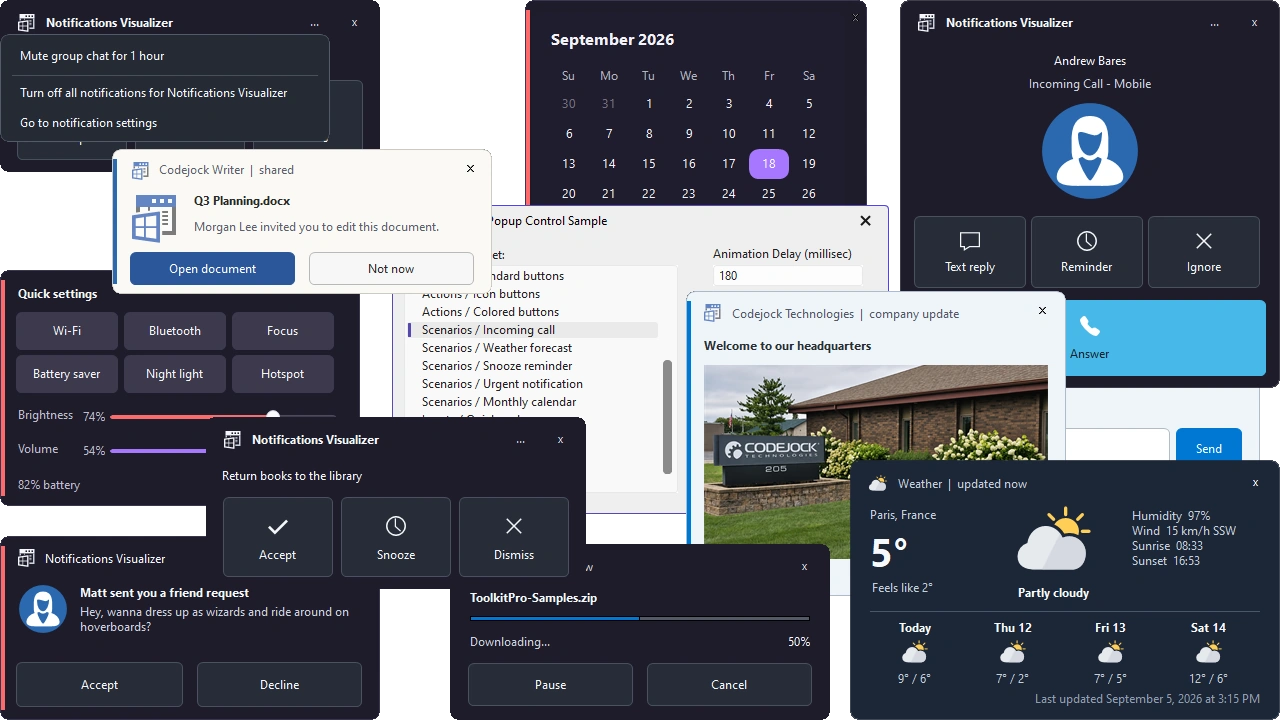This screenshot has width=1280, height=720.
Task: Click the Ignore X icon on call
Action: coord(1203,241)
